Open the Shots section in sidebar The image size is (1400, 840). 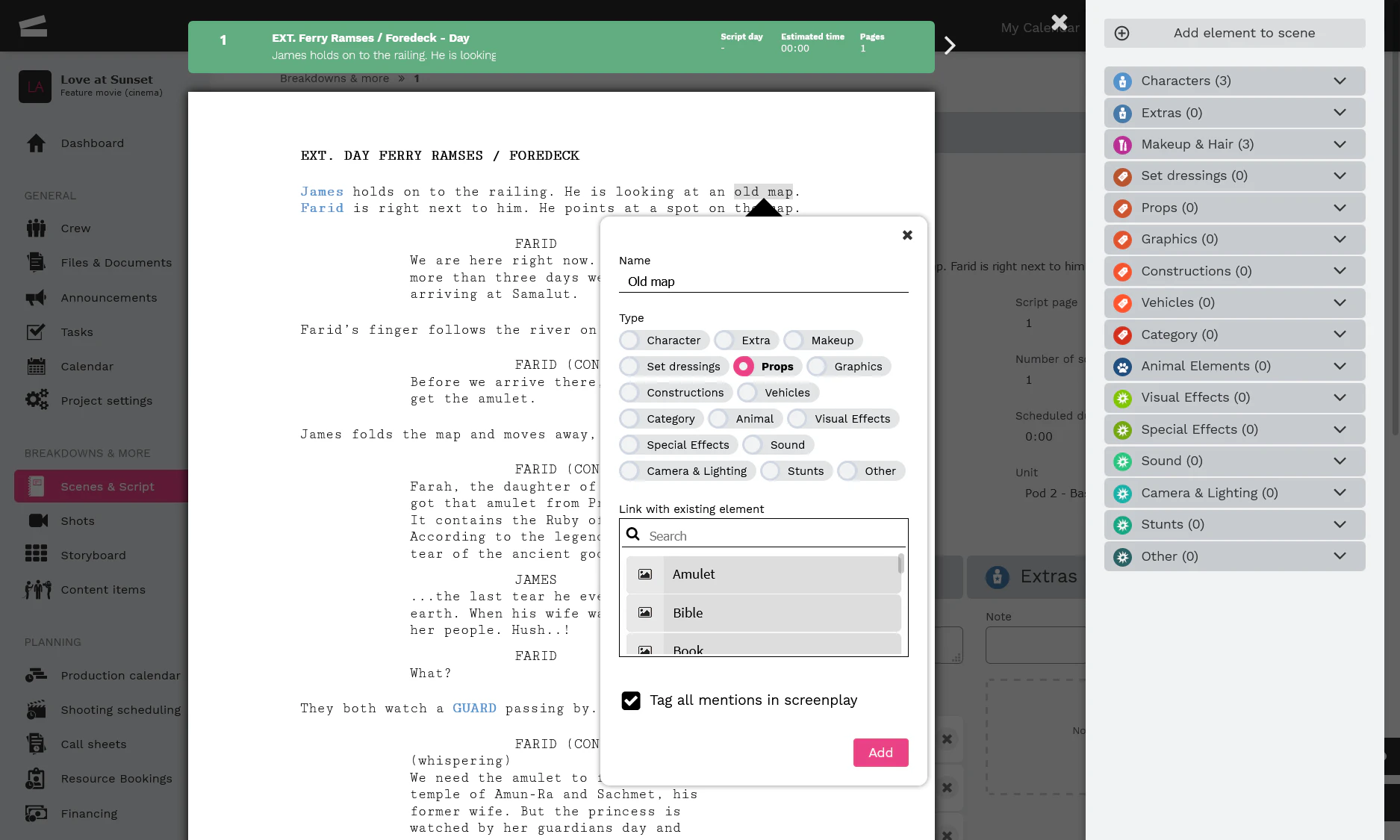coord(77,520)
